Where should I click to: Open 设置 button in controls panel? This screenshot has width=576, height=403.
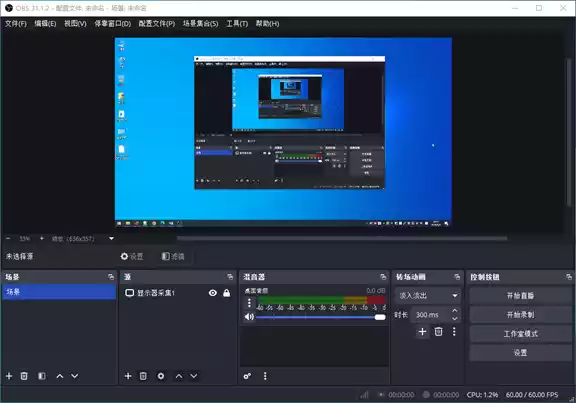click(521, 353)
